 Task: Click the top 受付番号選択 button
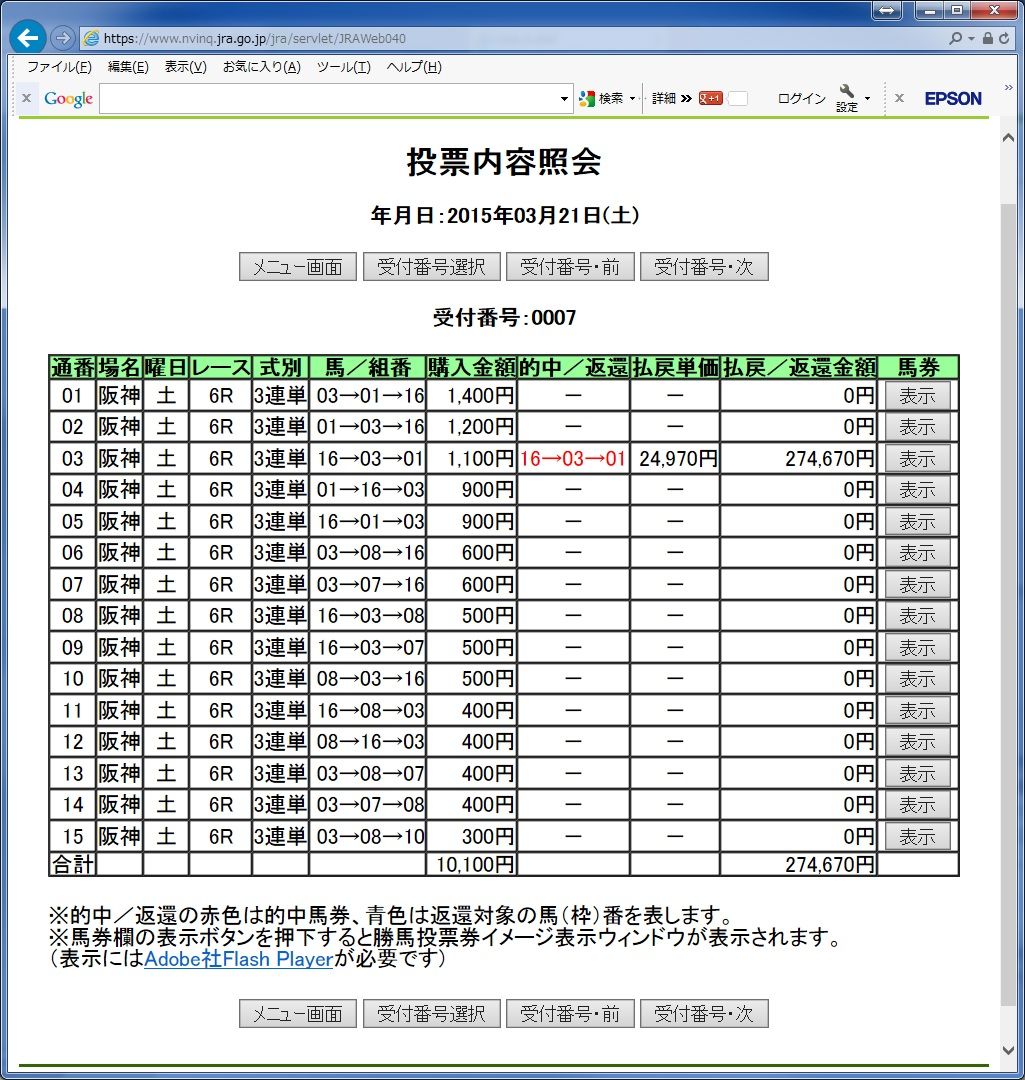[431, 267]
